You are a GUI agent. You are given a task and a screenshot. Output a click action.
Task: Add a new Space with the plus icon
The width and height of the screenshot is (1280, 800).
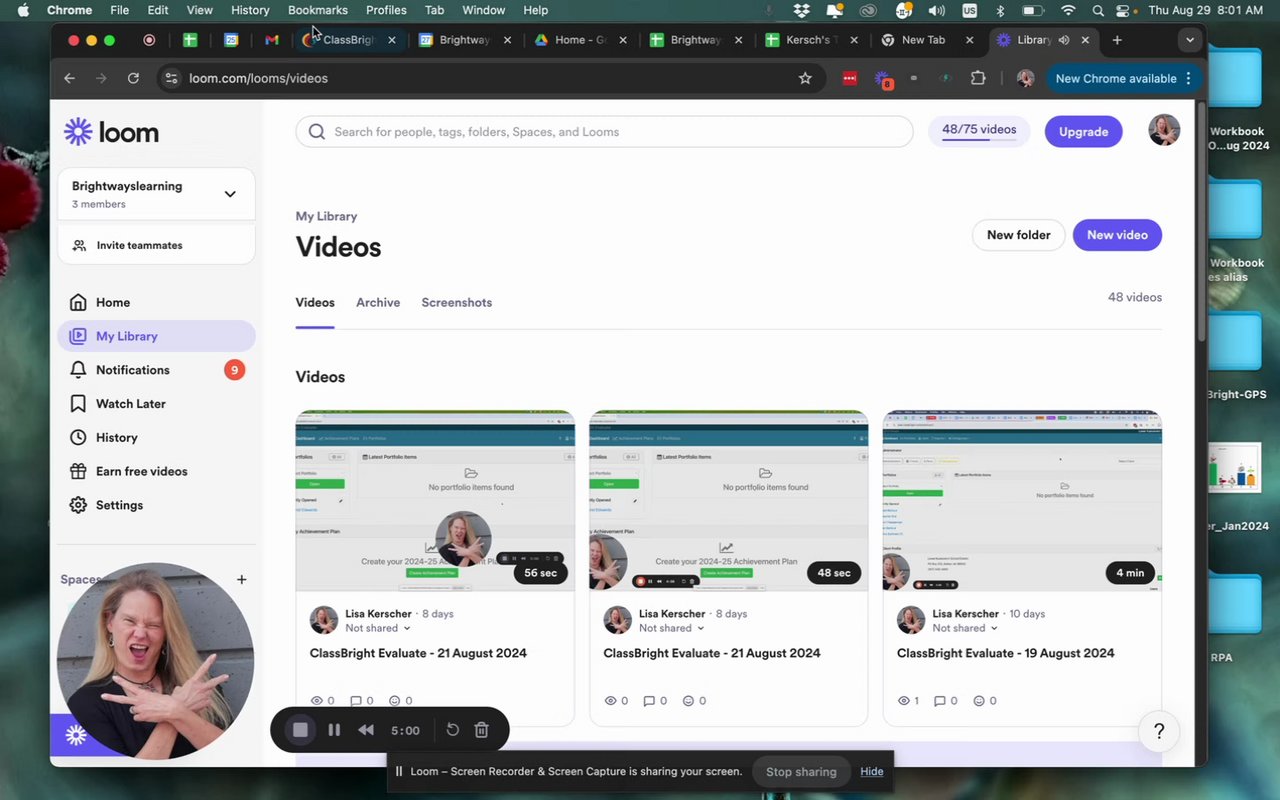241,580
